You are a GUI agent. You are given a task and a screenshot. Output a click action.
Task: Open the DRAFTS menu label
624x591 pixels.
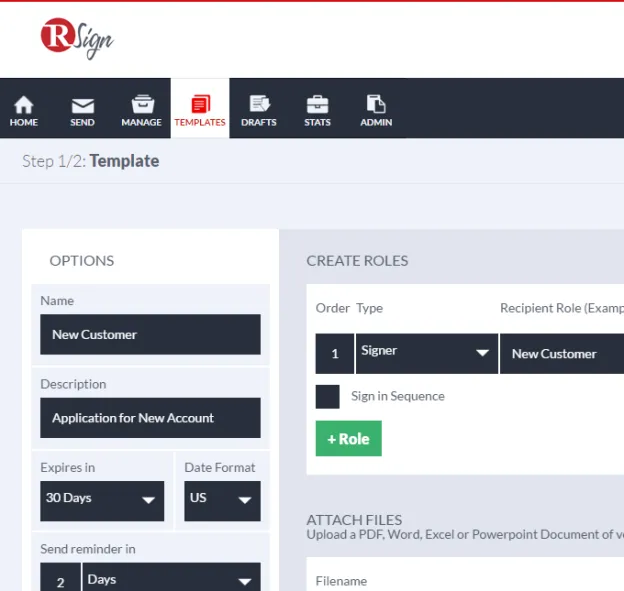pyautogui.click(x=259, y=123)
